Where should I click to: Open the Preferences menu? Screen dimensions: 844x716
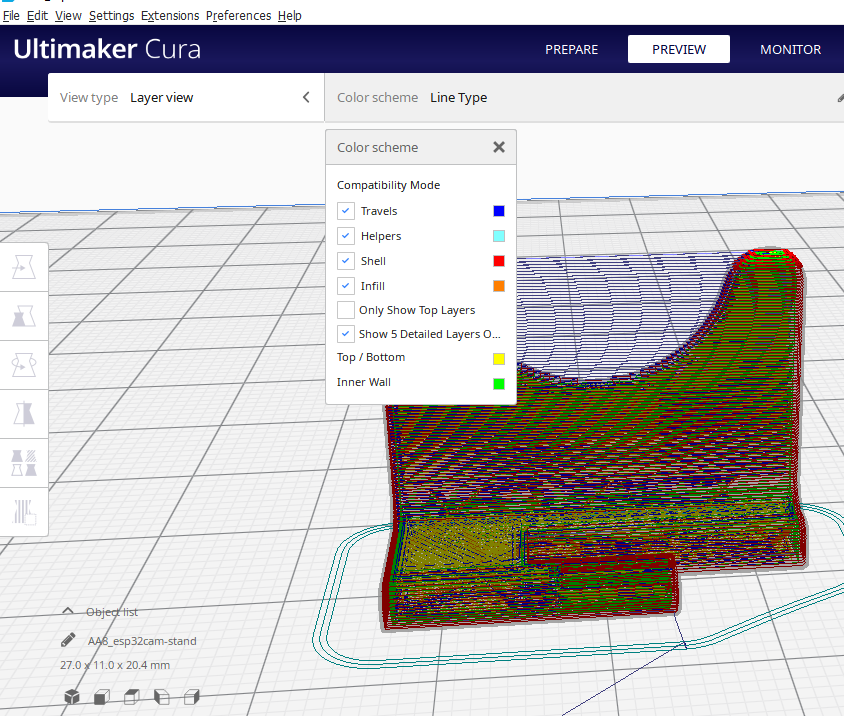point(238,16)
